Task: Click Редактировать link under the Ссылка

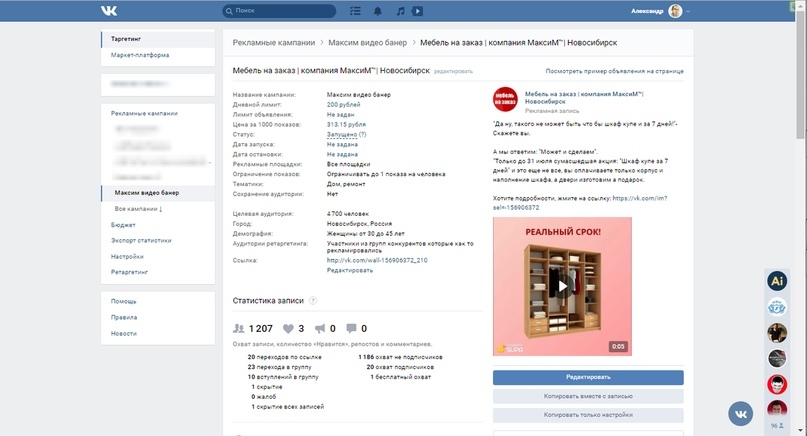Action: pyautogui.click(x=349, y=270)
